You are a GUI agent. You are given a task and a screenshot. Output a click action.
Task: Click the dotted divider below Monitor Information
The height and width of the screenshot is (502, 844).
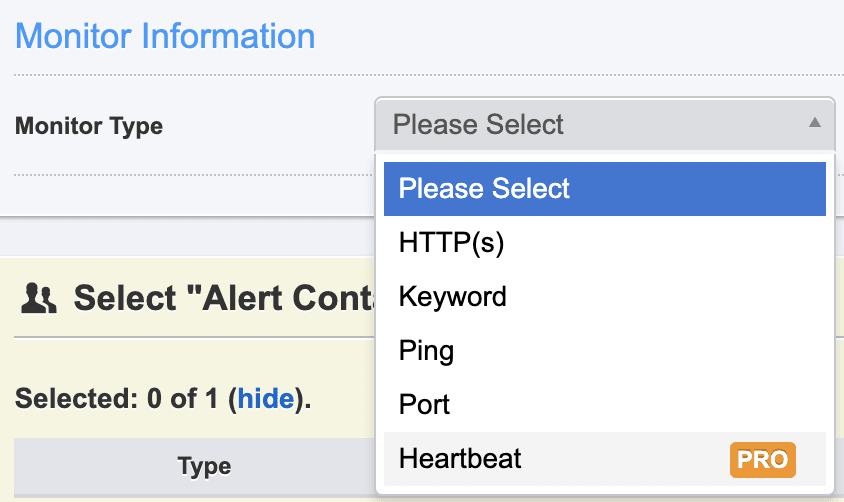(190, 76)
